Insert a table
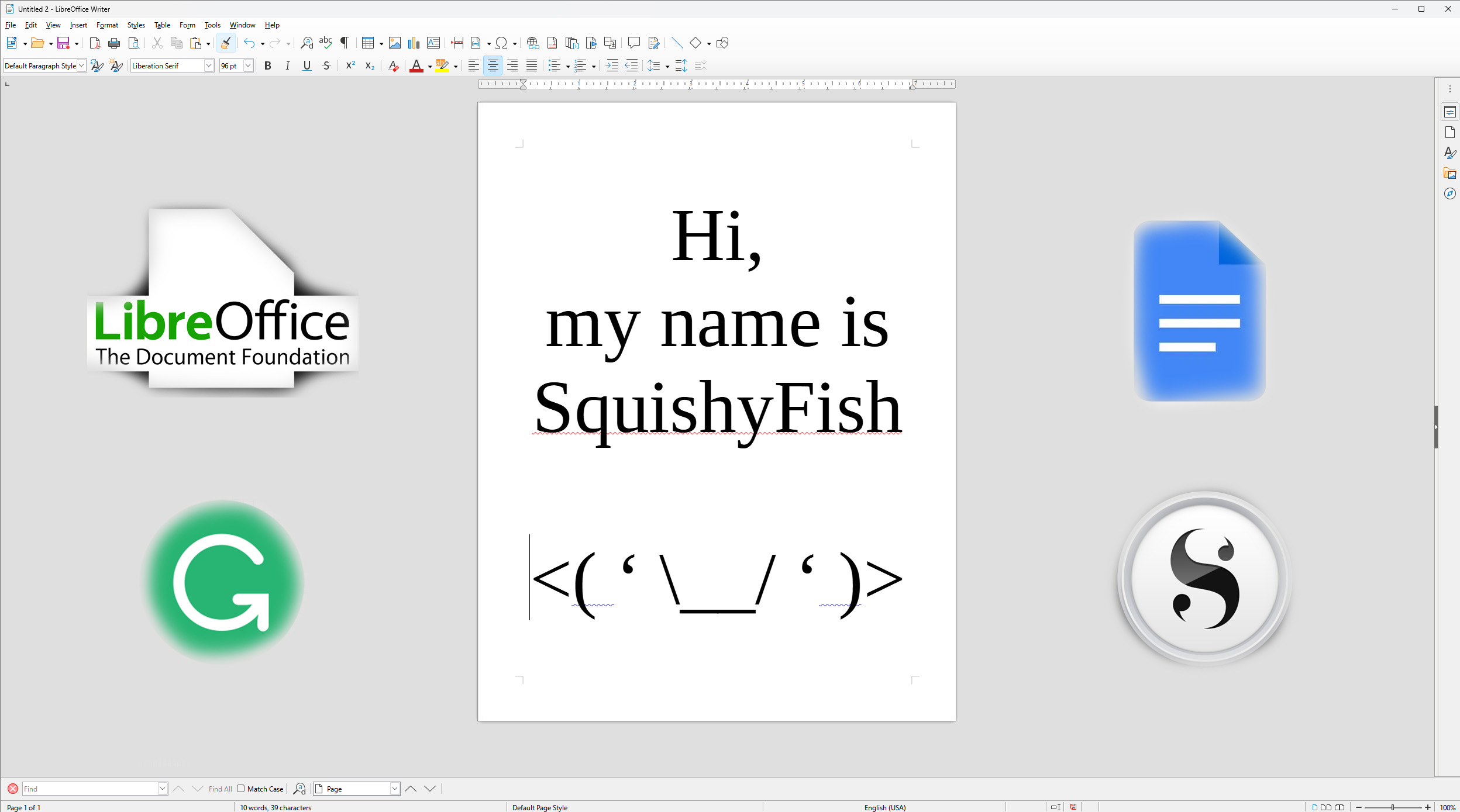Image resolution: width=1460 pixels, height=812 pixels. [x=368, y=43]
